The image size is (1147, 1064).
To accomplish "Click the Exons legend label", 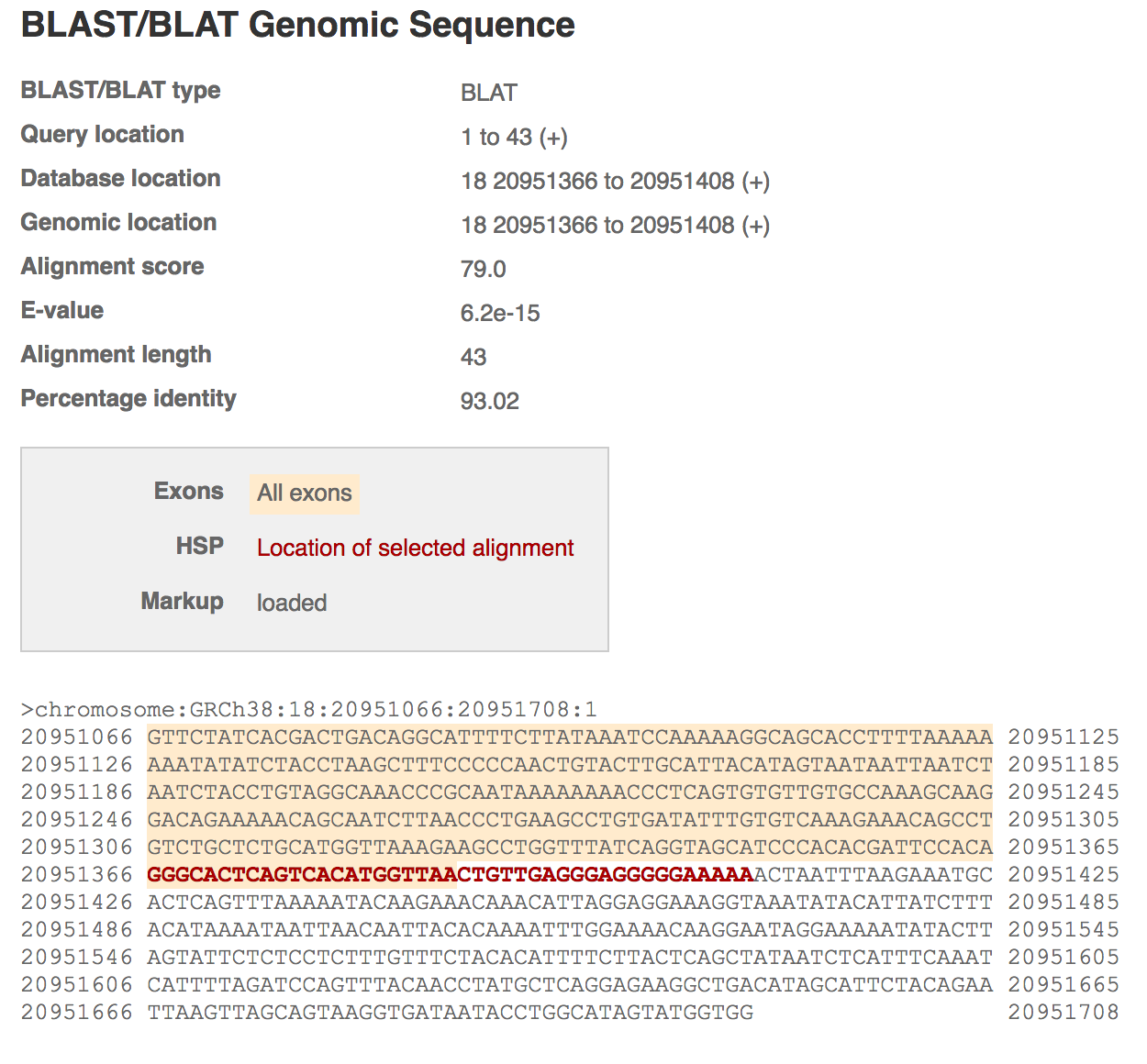I will point(189,491).
